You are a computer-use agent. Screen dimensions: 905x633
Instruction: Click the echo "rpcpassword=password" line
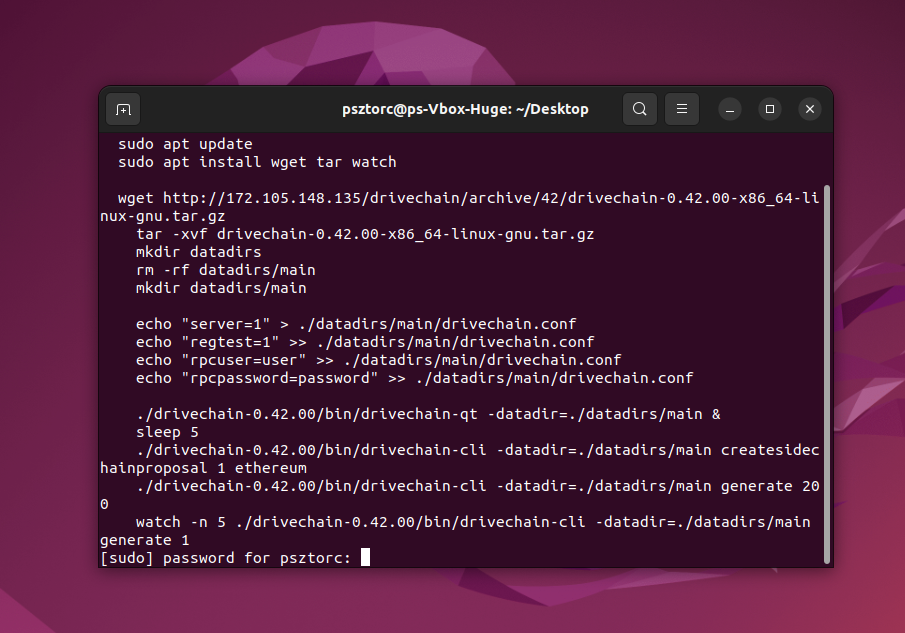point(414,378)
